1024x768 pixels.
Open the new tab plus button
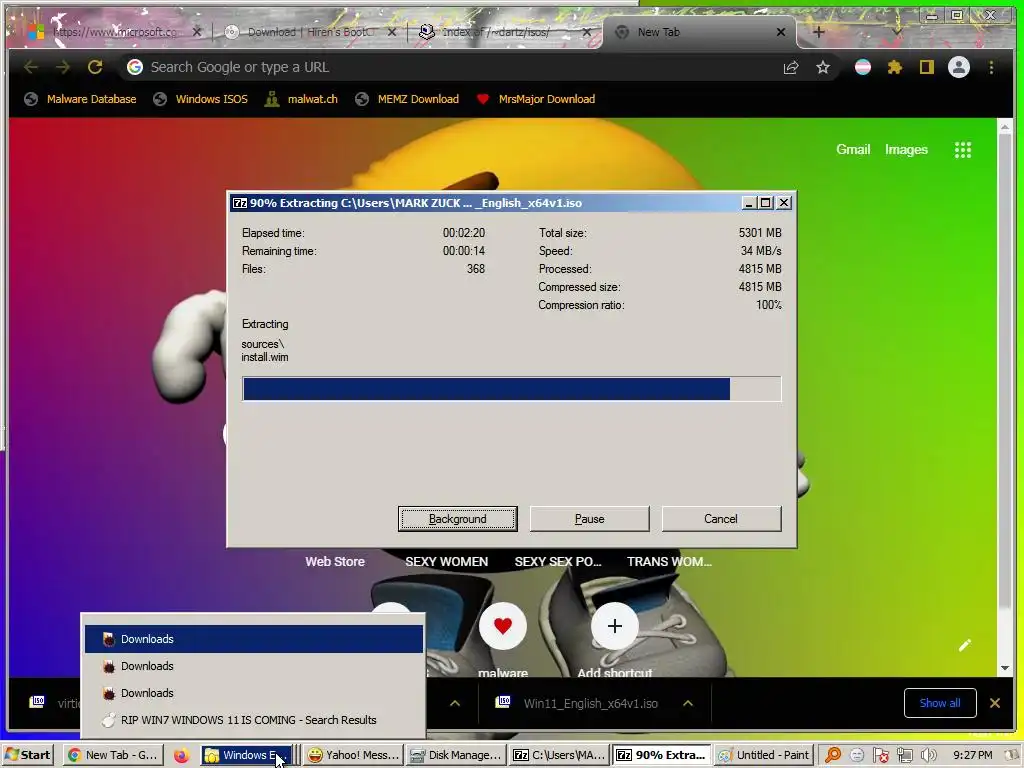(819, 32)
